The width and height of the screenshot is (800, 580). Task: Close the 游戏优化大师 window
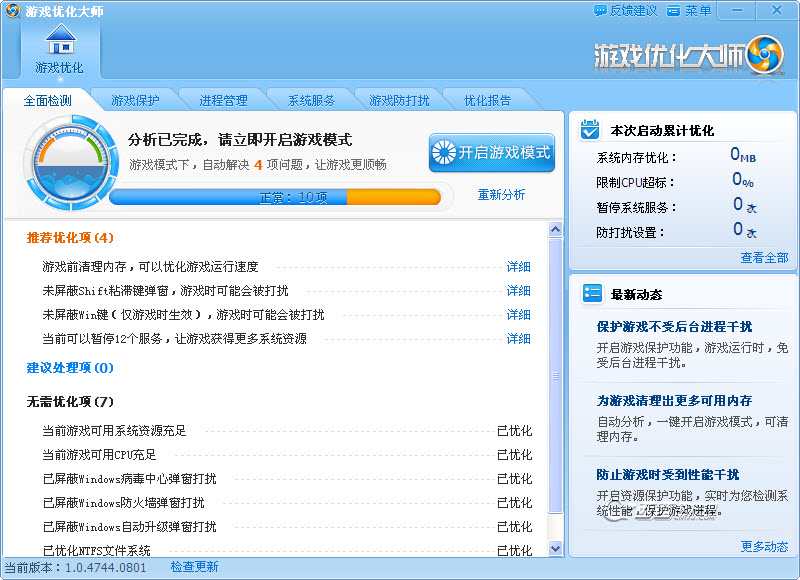coord(777,10)
